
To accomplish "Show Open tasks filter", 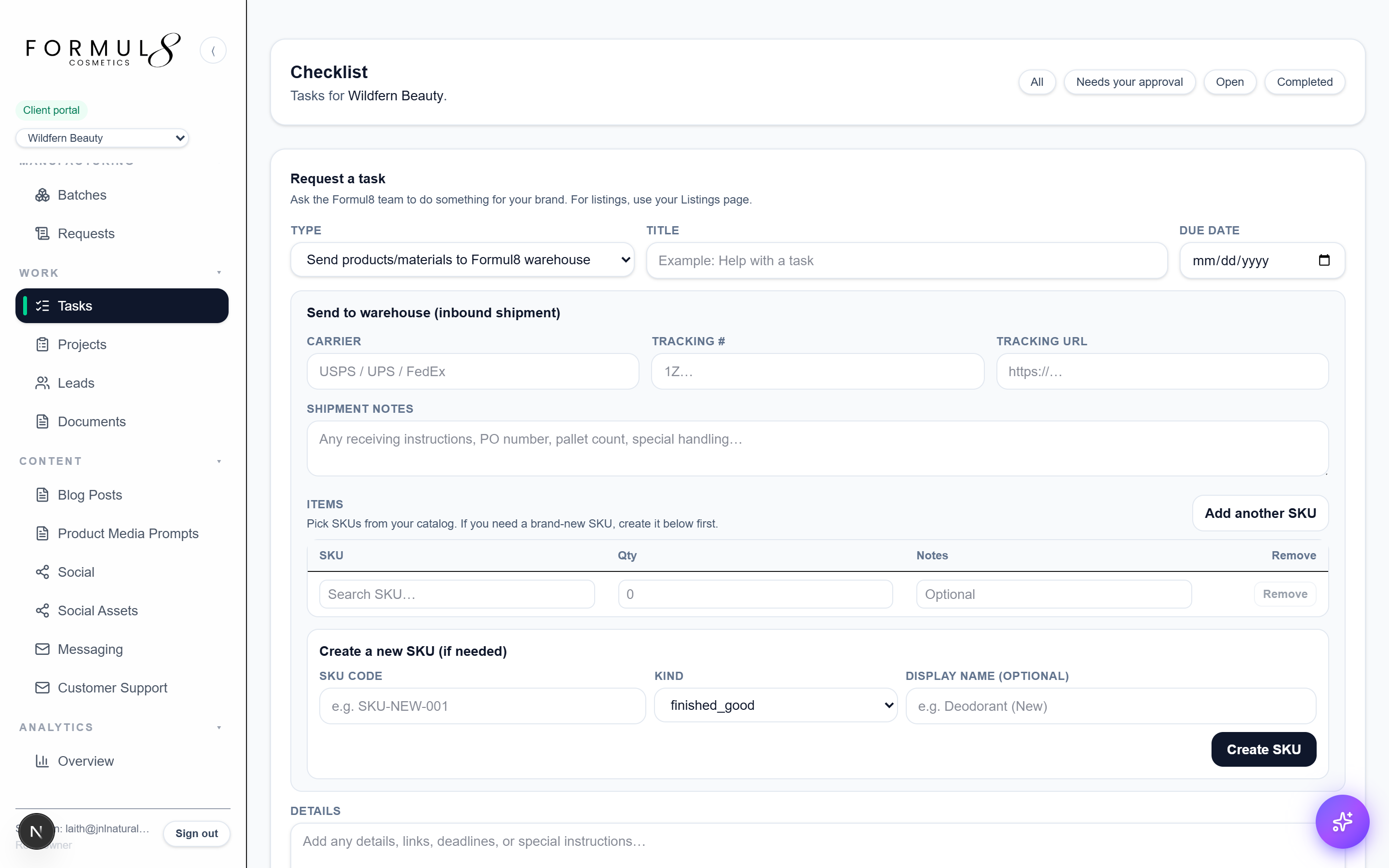I will [1229, 82].
